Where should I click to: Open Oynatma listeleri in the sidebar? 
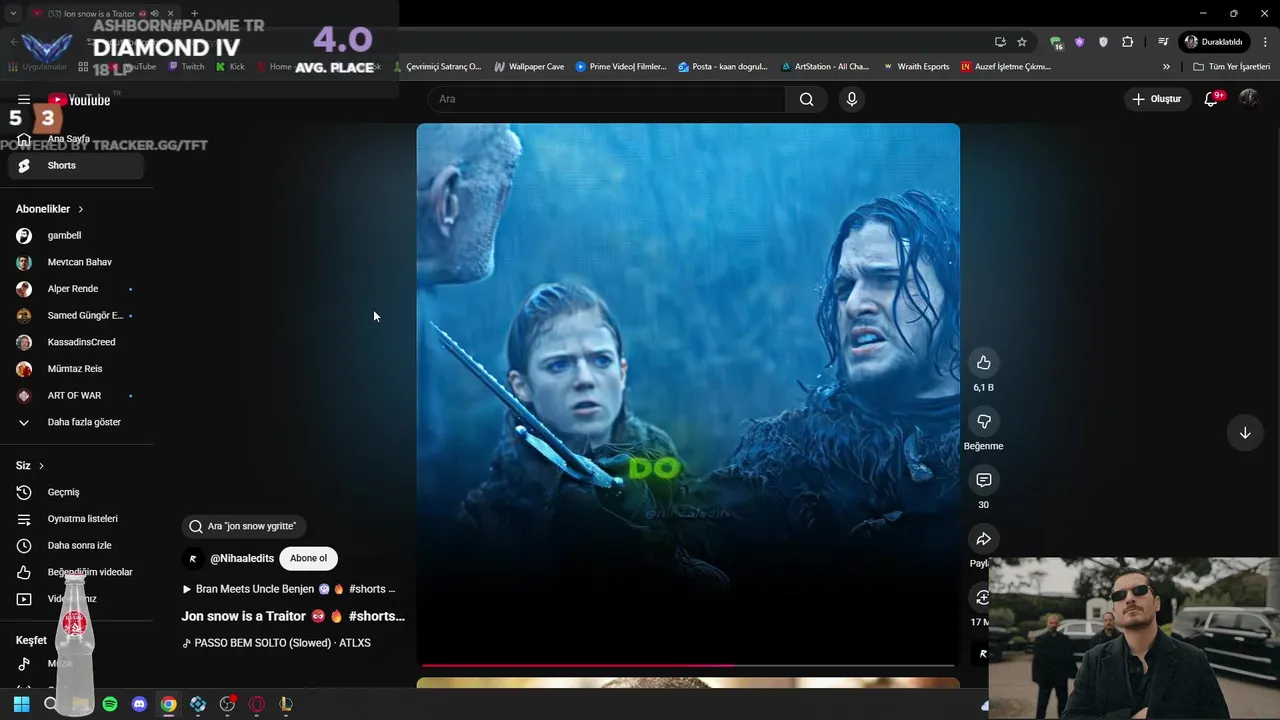(76, 519)
